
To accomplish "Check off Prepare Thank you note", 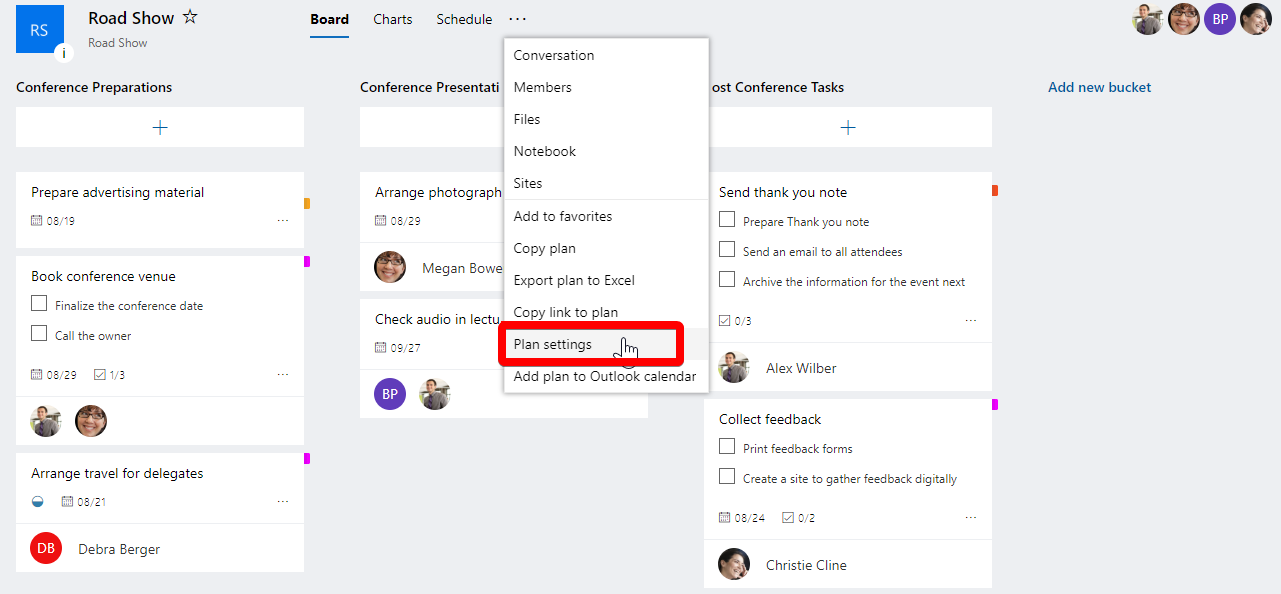I will [x=726, y=221].
